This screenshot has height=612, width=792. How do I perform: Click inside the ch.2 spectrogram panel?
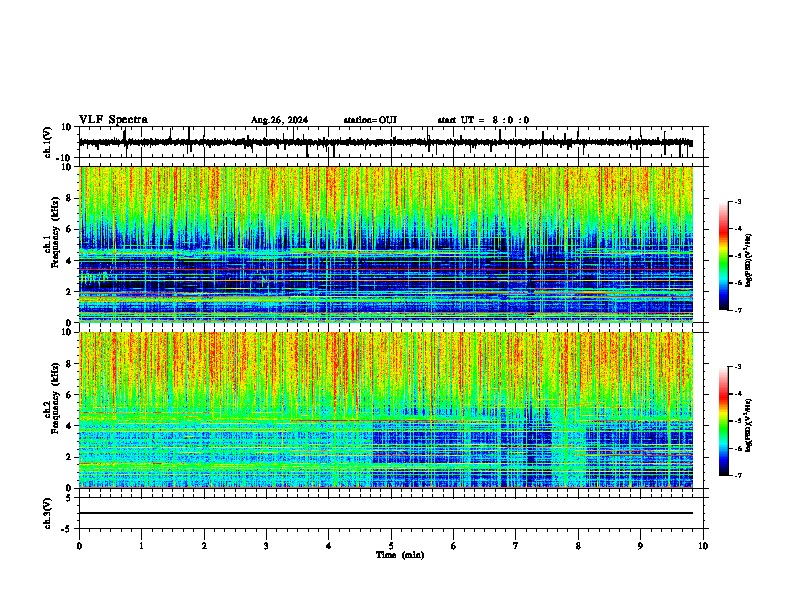coord(386,410)
